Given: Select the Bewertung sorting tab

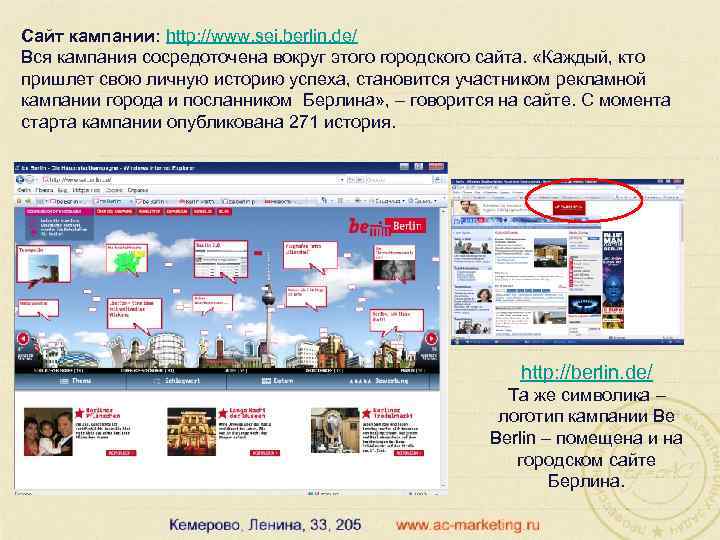Looking at the screenshot, I should point(379,381).
